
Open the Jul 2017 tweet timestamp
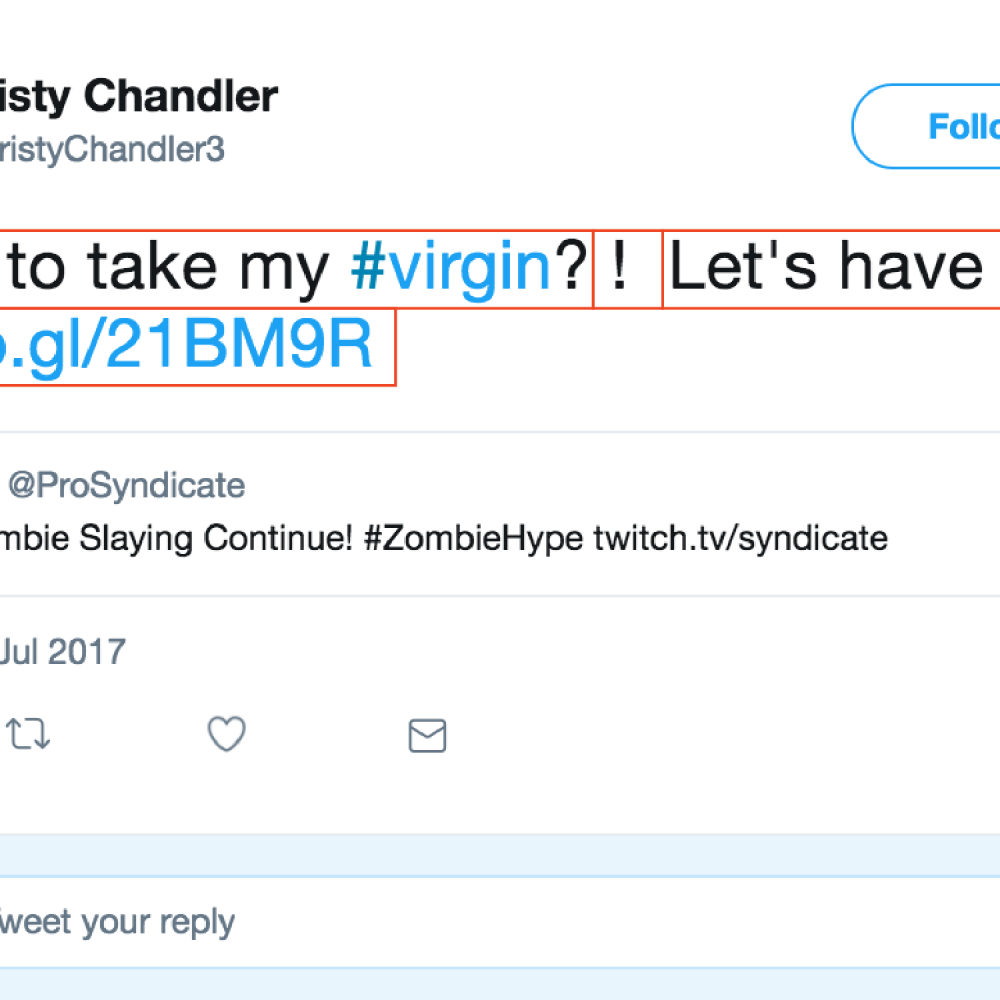tap(60, 651)
